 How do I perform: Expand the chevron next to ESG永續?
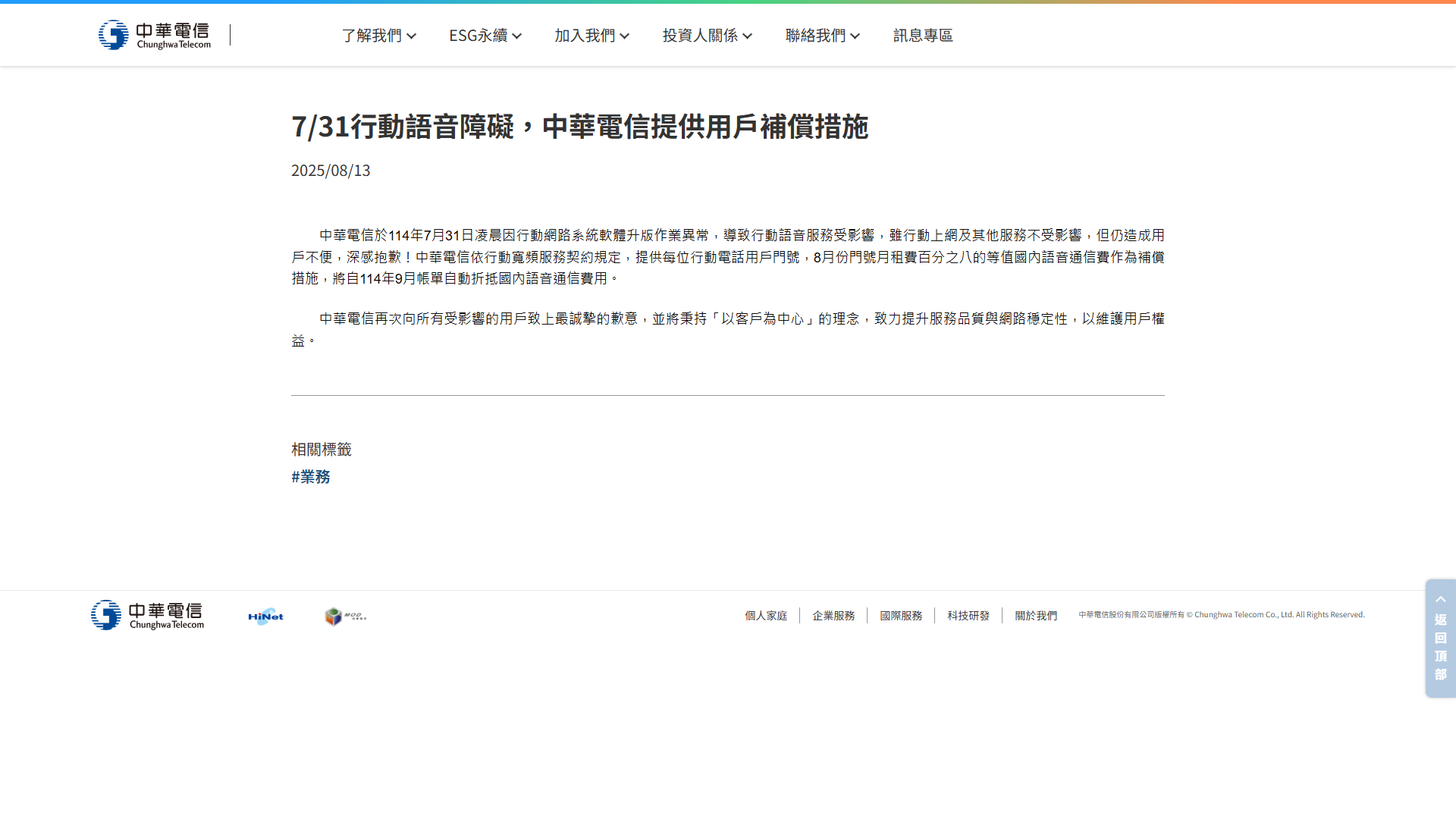point(516,36)
